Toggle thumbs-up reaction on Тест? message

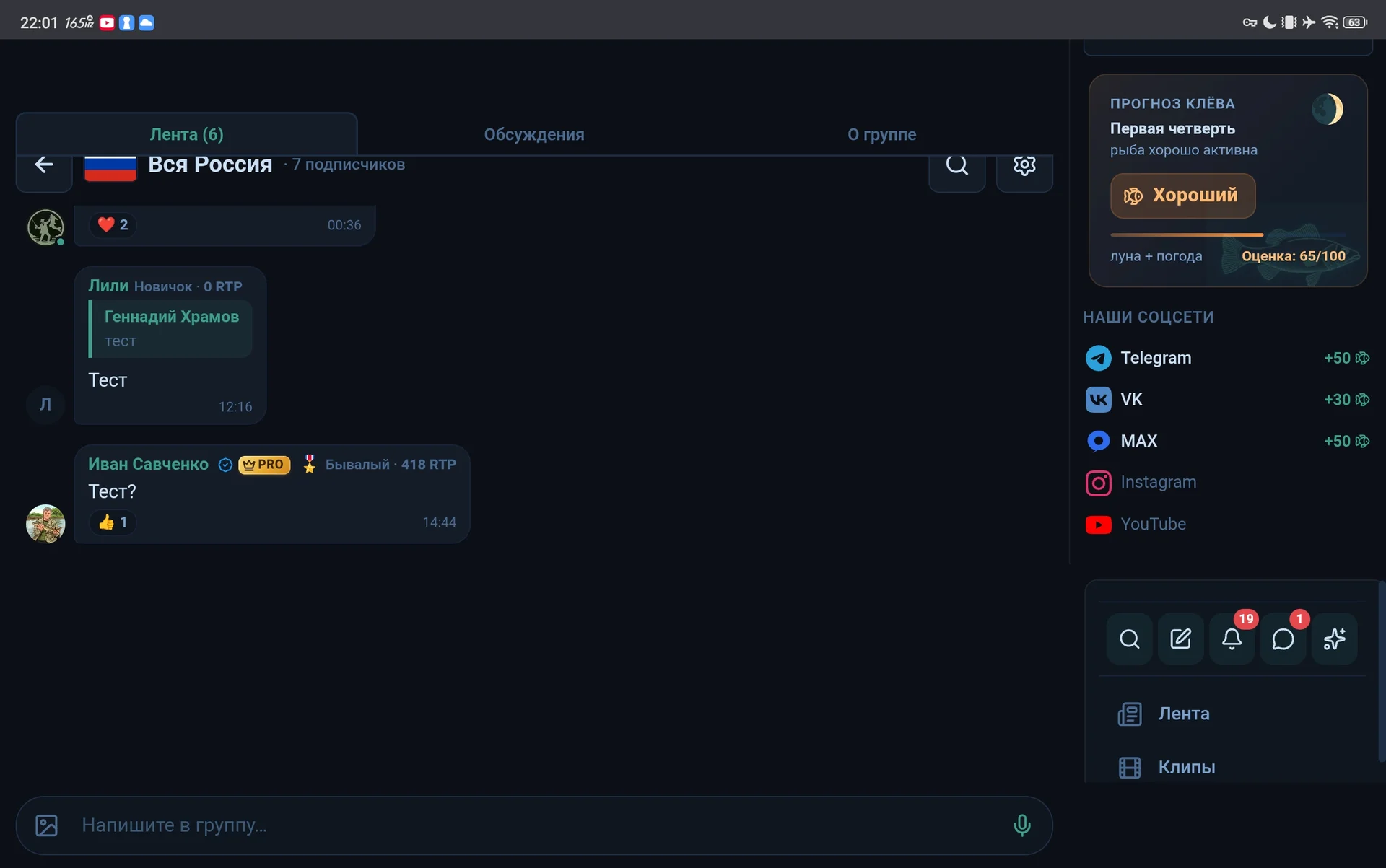tap(113, 522)
